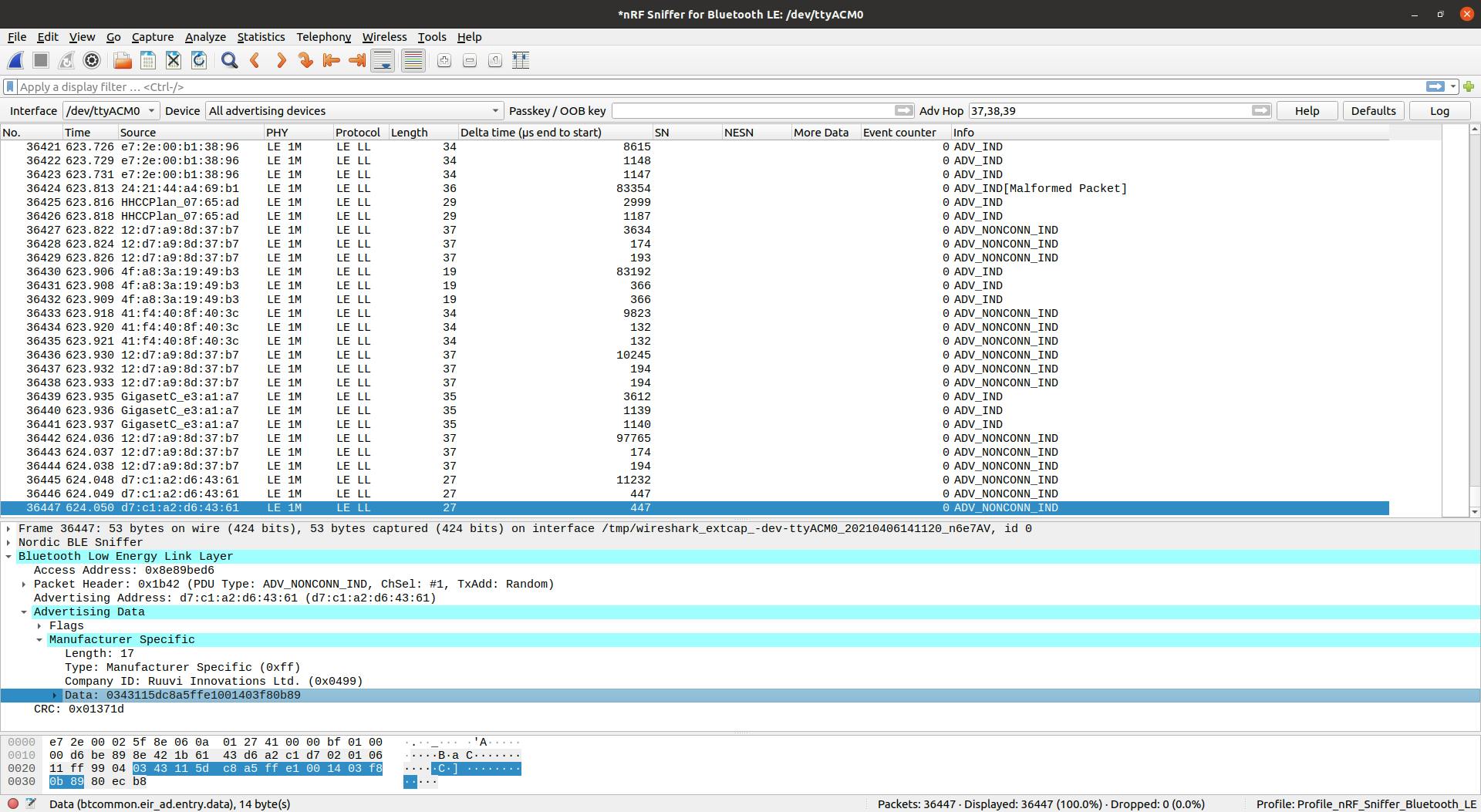Open the Wireless menu
This screenshot has width=1481, height=812.
coord(384,37)
